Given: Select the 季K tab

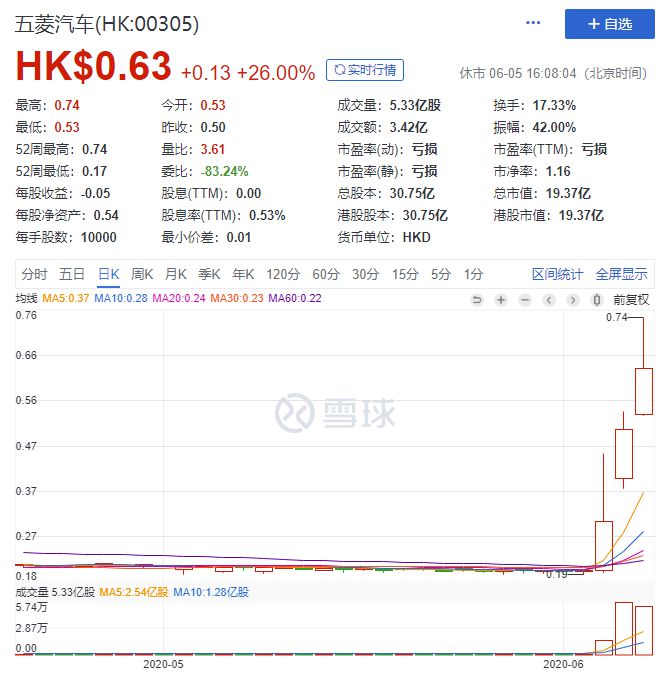Looking at the screenshot, I should [209, 274].
